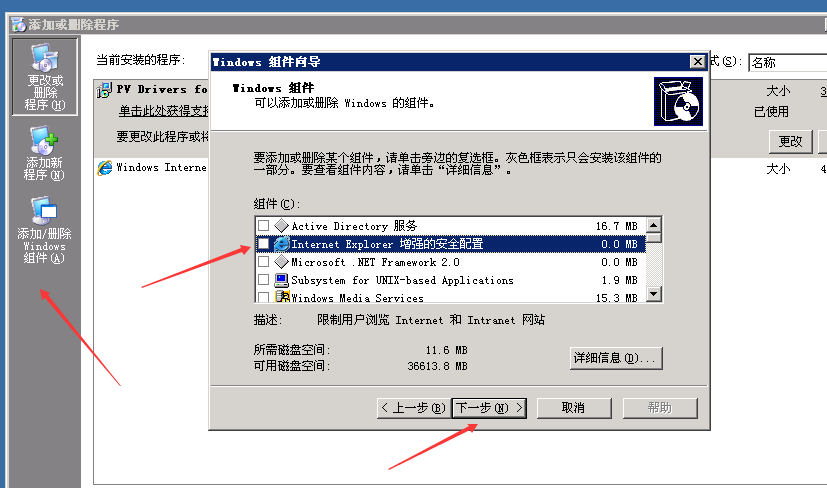This screenshot has height=488, width=827.
Task: Uncheck Internet Explorer enhanced security configuration checkbox
Action: pyautogui.click(x=263, y=244)
